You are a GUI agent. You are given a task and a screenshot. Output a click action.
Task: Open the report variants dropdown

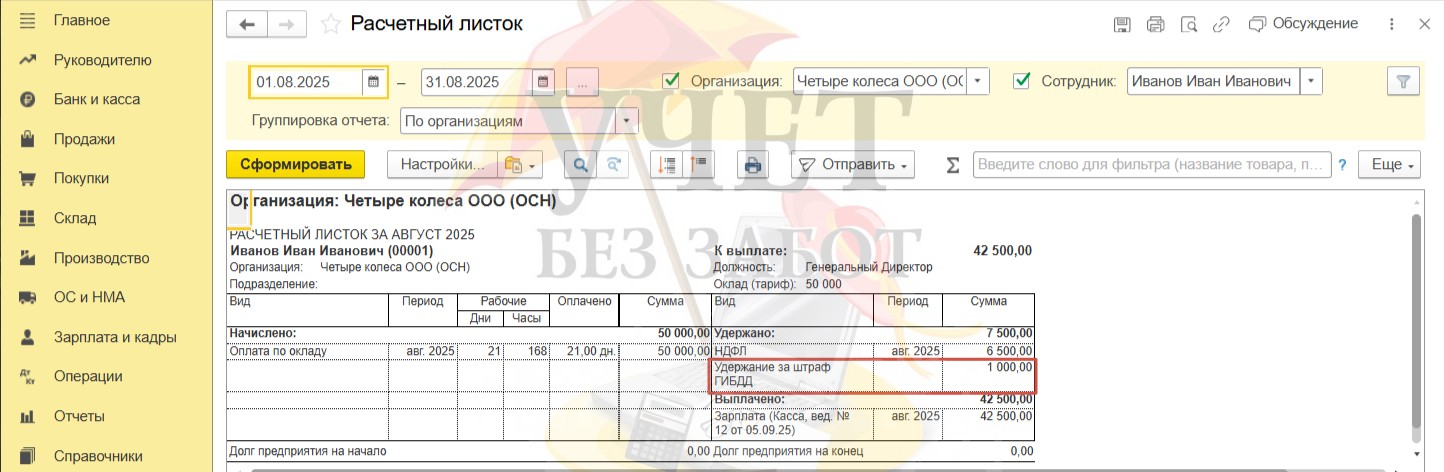point(521,165)
